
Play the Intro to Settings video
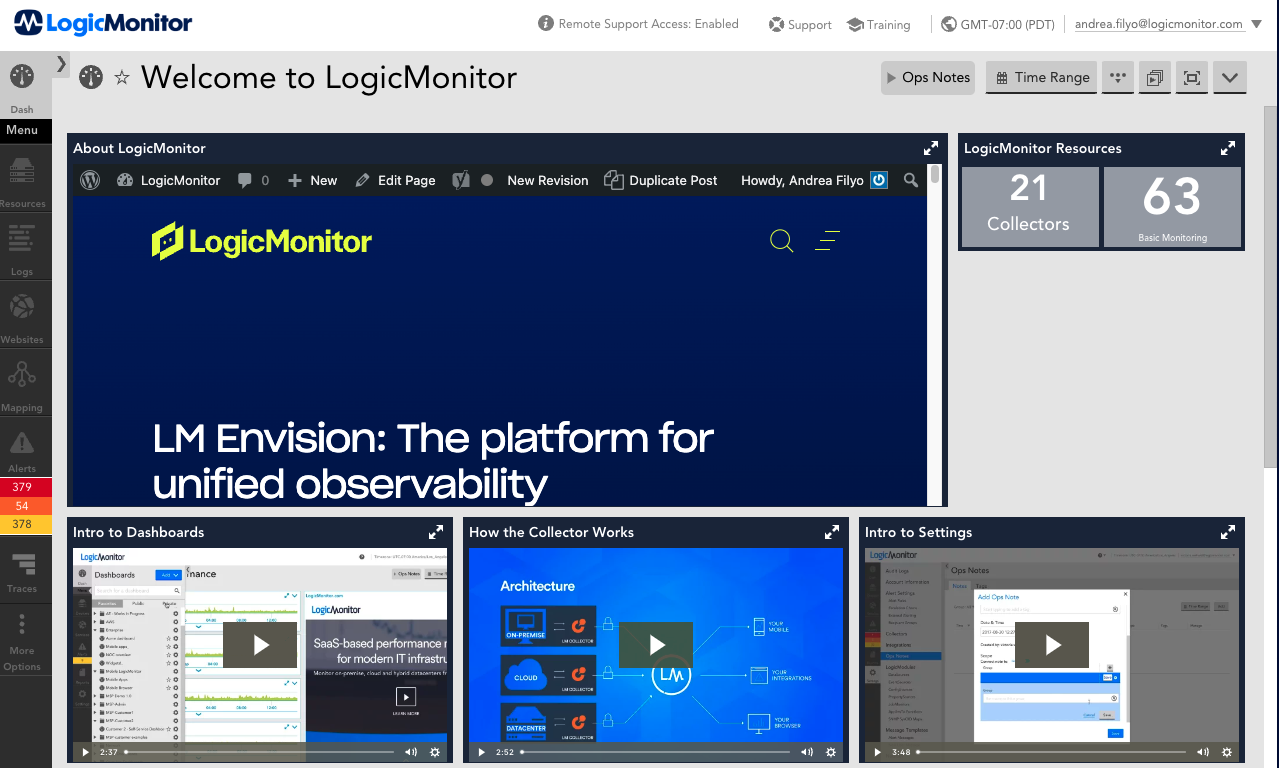click(x=1052, y=645)
